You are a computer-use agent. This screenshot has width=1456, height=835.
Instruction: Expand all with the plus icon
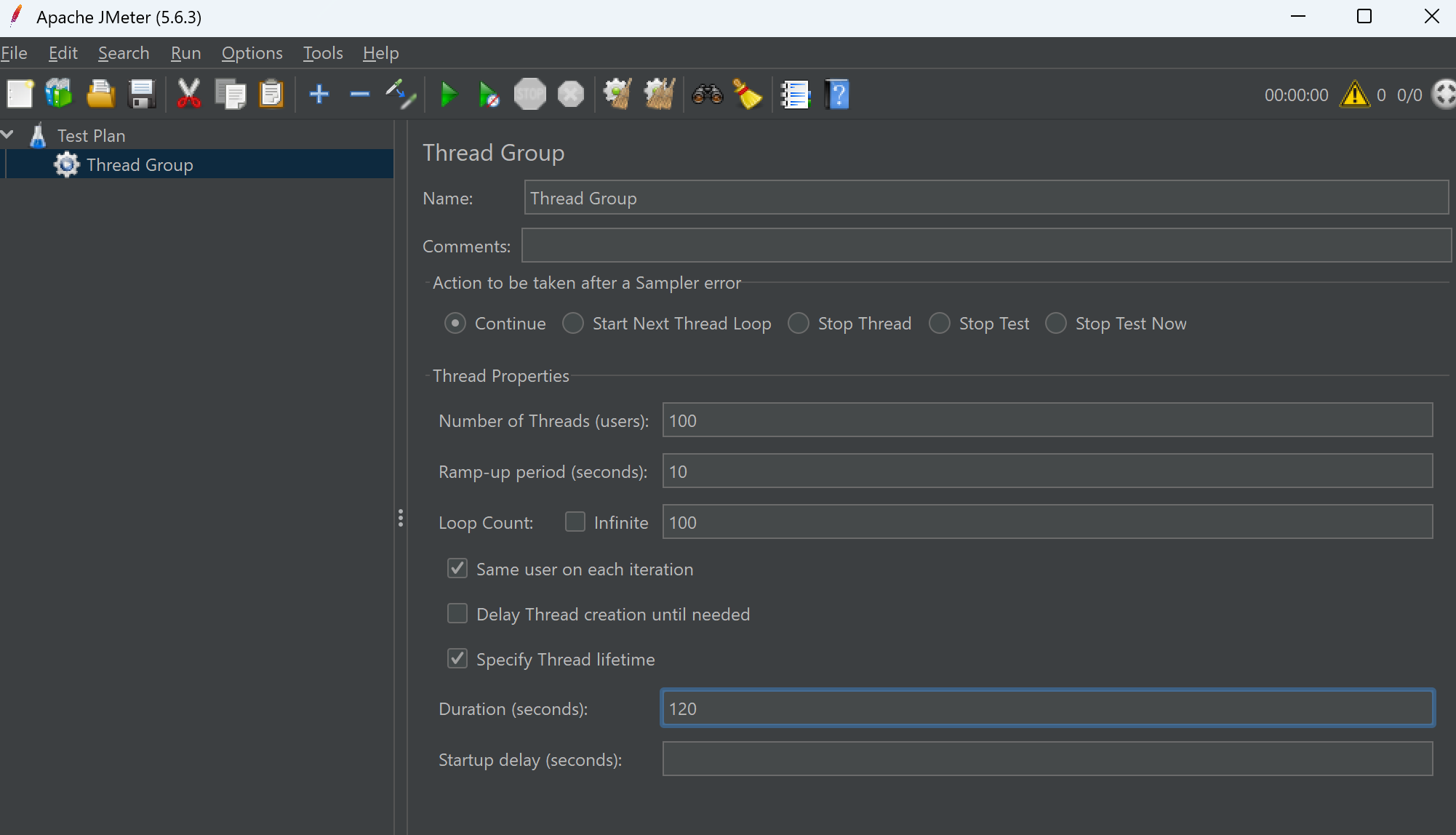tap(319, 95)
